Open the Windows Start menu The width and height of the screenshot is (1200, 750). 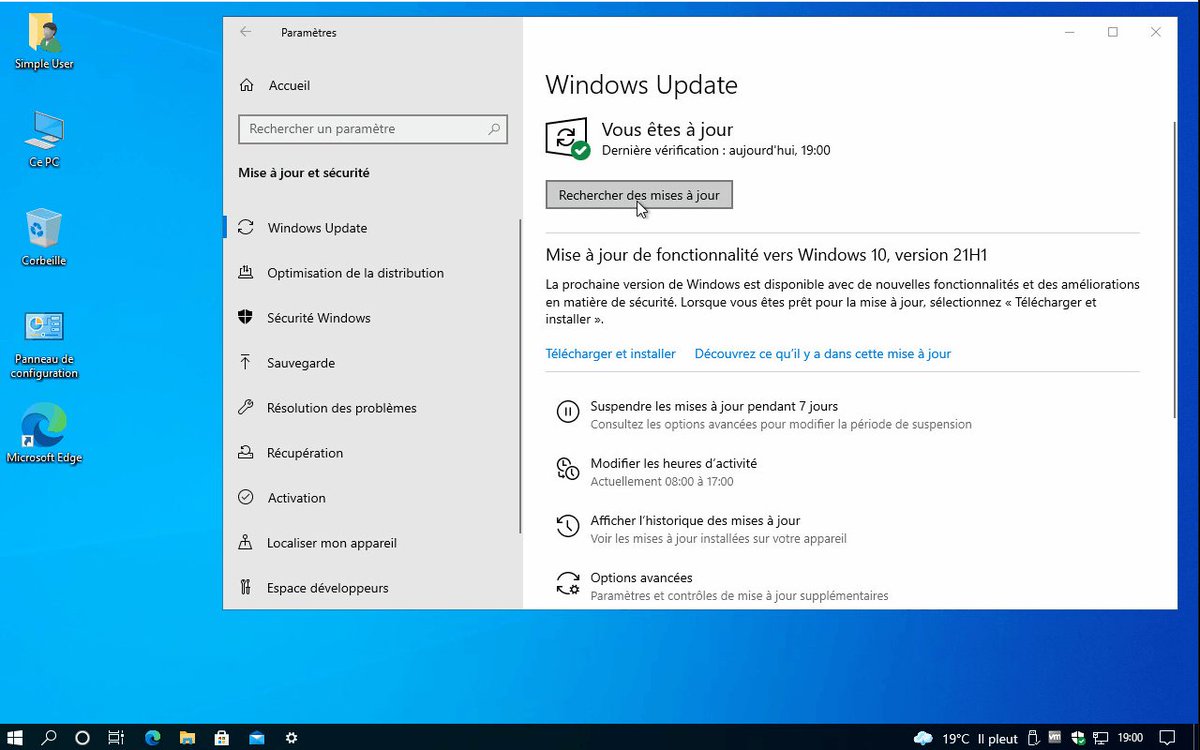coord(15,738)
